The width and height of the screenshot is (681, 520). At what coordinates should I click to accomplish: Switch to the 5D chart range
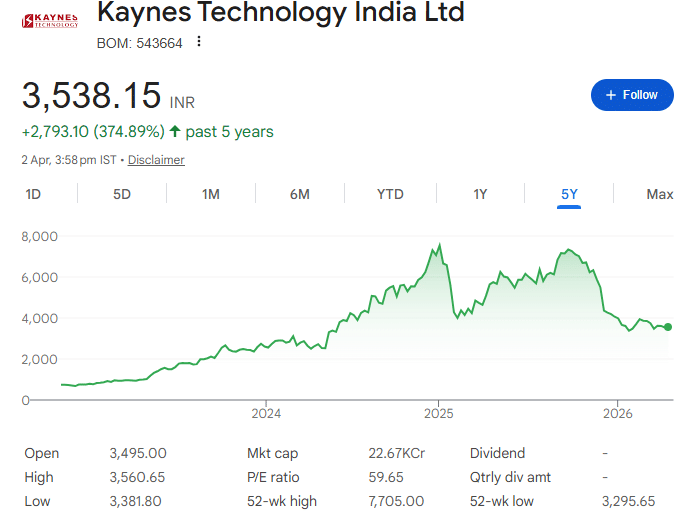point(122,194)
